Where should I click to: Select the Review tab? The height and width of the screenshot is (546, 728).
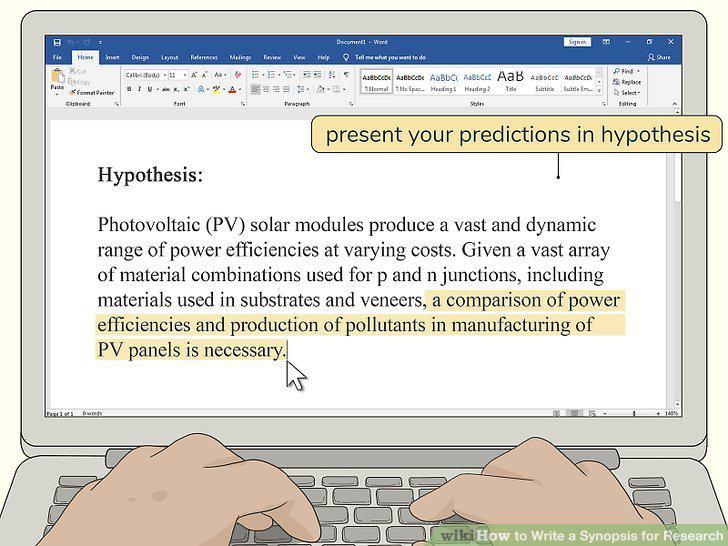[x=272, y=57]
